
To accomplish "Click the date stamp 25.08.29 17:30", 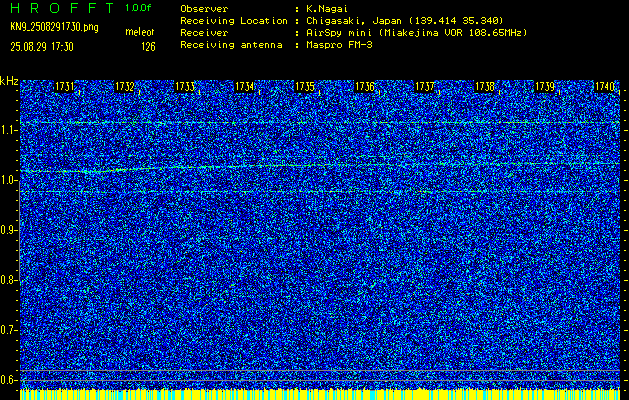I will pos(42,47).
